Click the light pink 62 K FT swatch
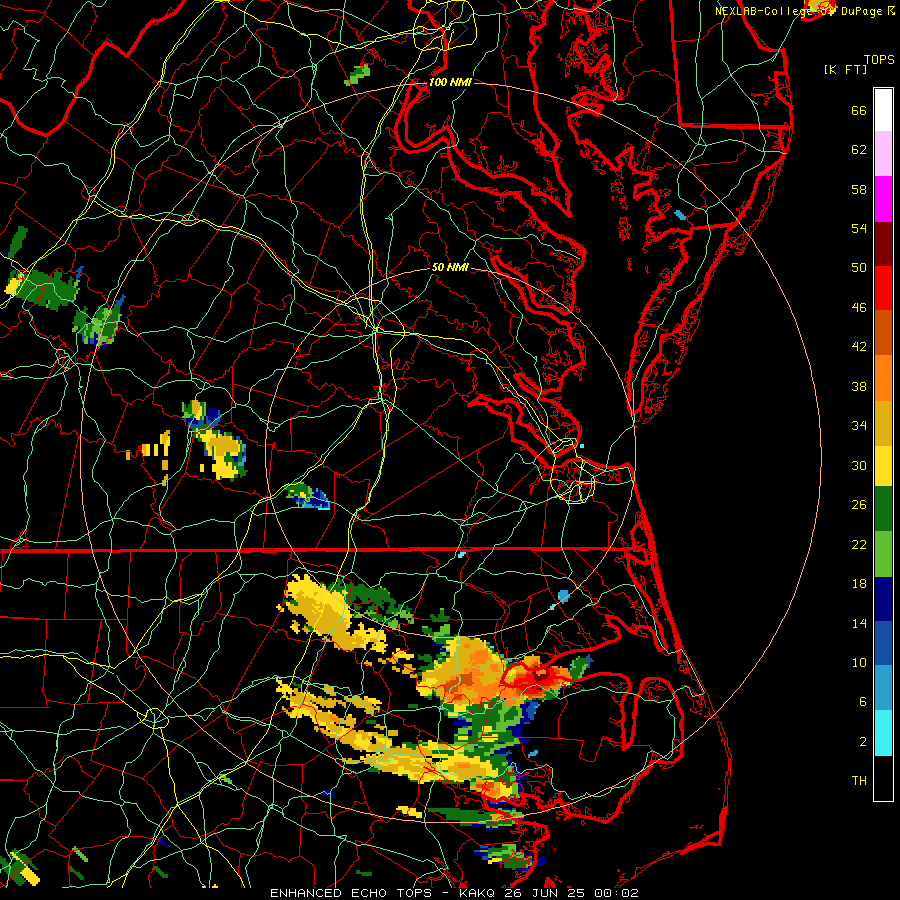This screenshot has height=900, width=900. (x=883, y=154)
